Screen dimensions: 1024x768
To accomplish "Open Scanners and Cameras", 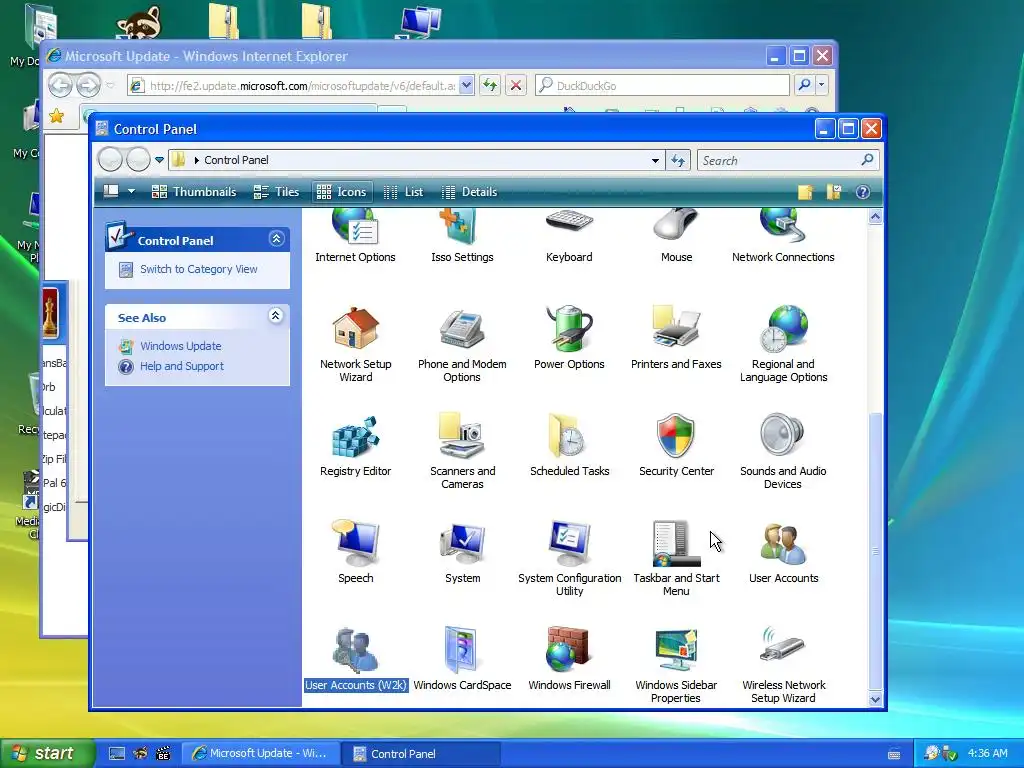I will tap(462, 451).
